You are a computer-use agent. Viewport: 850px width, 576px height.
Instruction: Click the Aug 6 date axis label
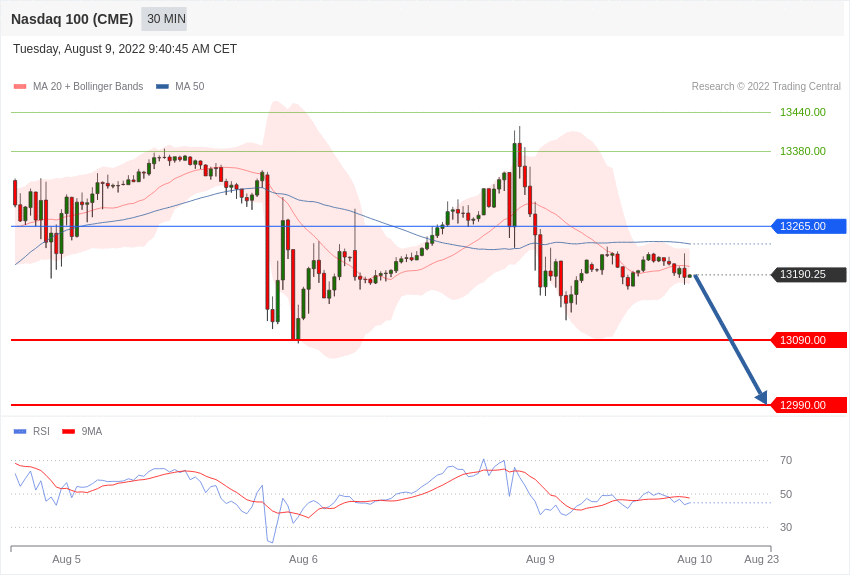point(303,560)
